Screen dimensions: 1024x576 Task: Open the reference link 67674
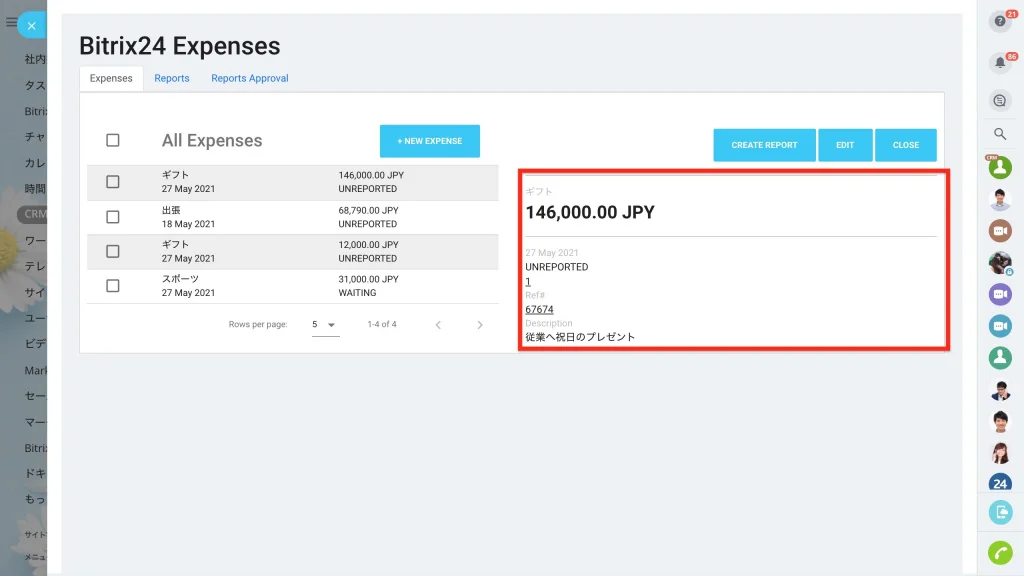pos(539,310)
